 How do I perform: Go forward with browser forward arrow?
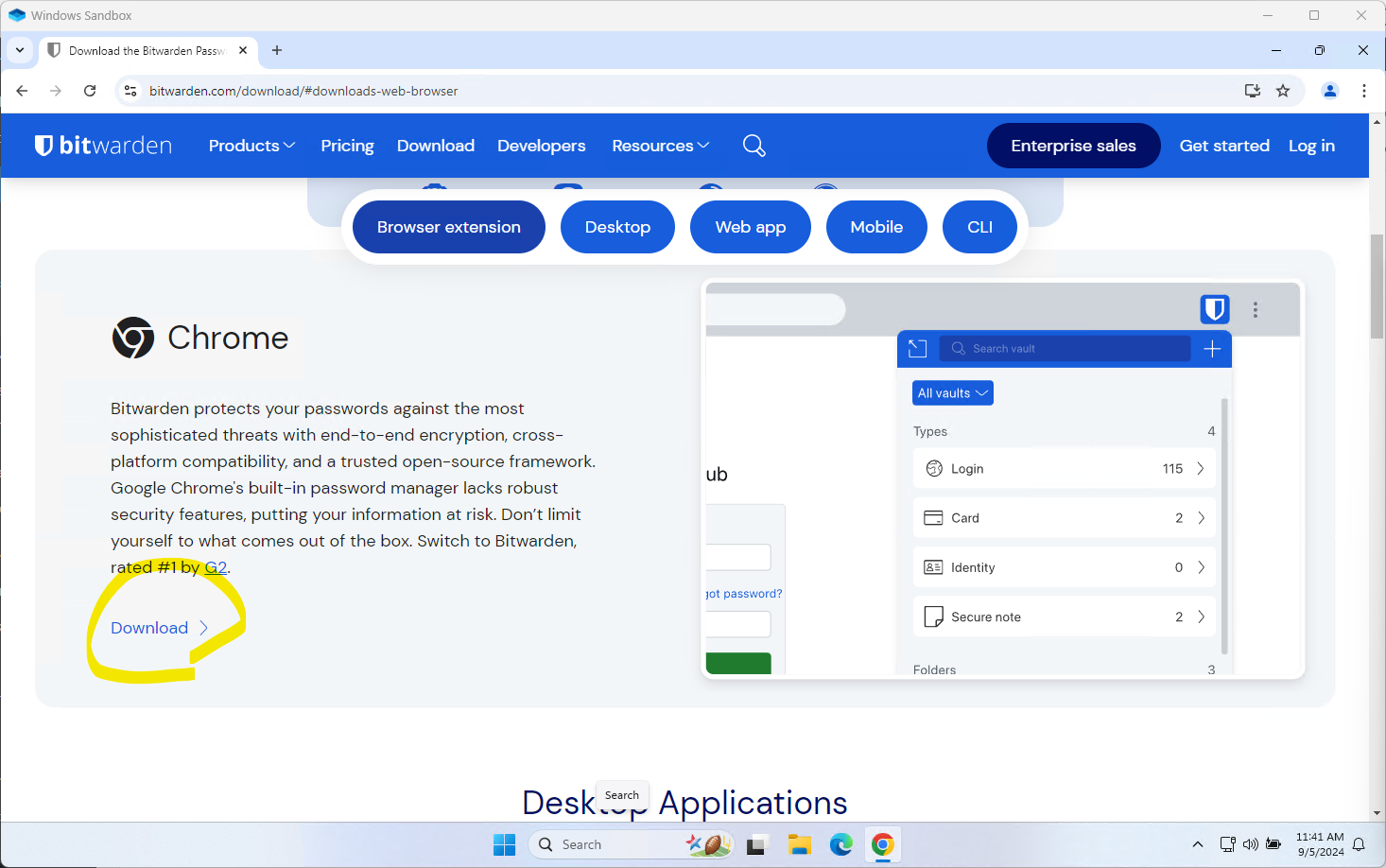(x=56, y=91)
